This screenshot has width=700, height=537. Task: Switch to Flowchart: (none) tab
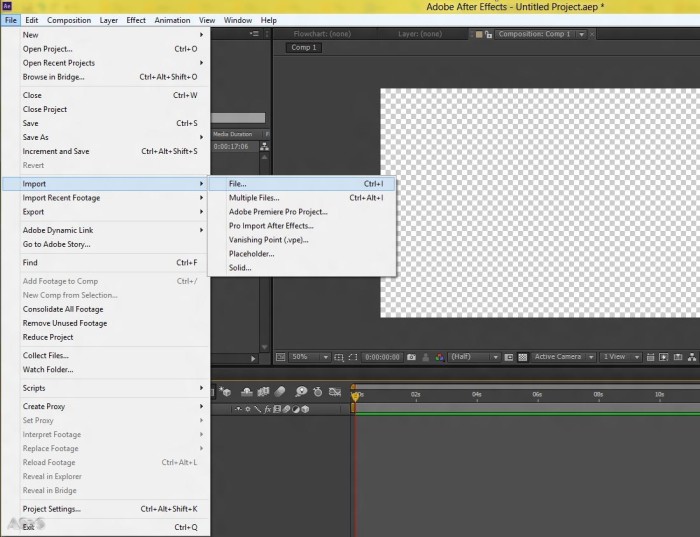(322, 34)
